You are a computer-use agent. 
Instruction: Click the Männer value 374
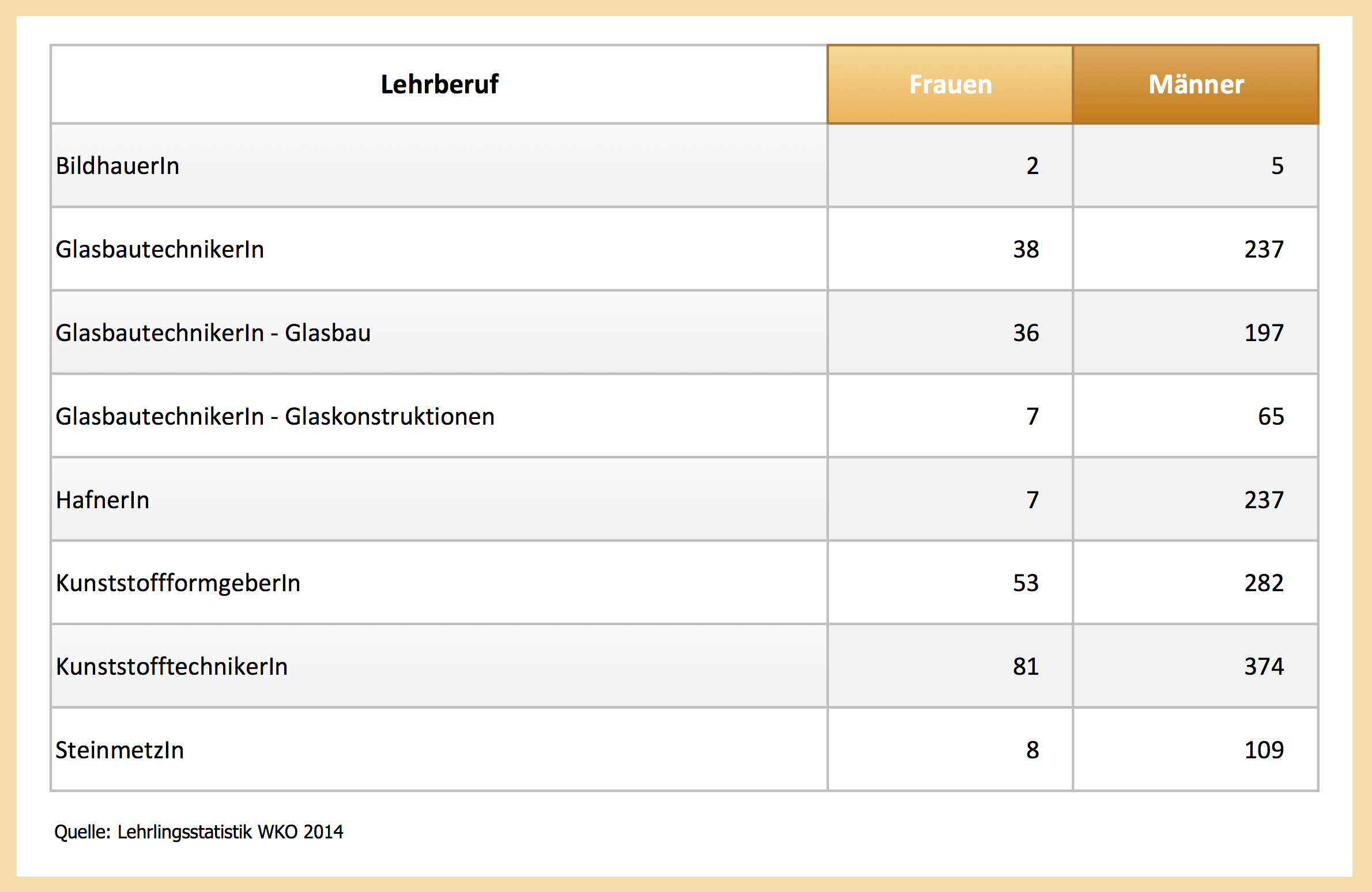point(1264,667)
